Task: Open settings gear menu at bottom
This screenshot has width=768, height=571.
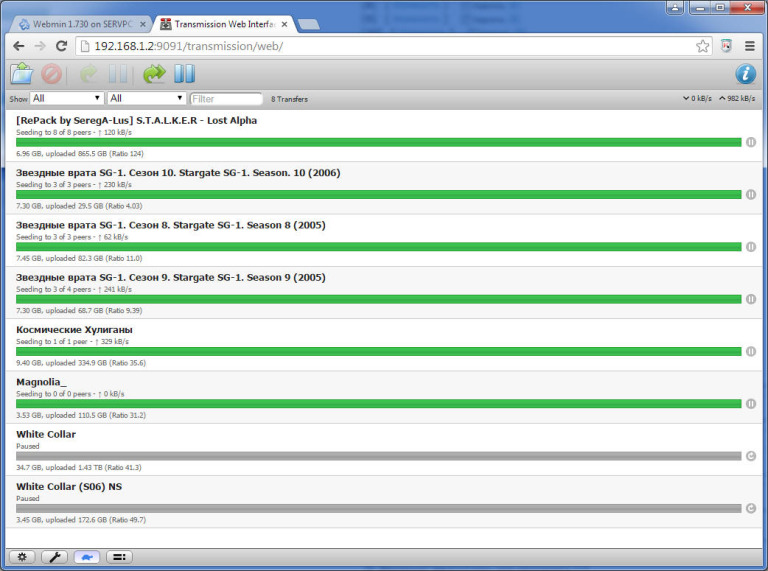Action: [x=22, y=557]
